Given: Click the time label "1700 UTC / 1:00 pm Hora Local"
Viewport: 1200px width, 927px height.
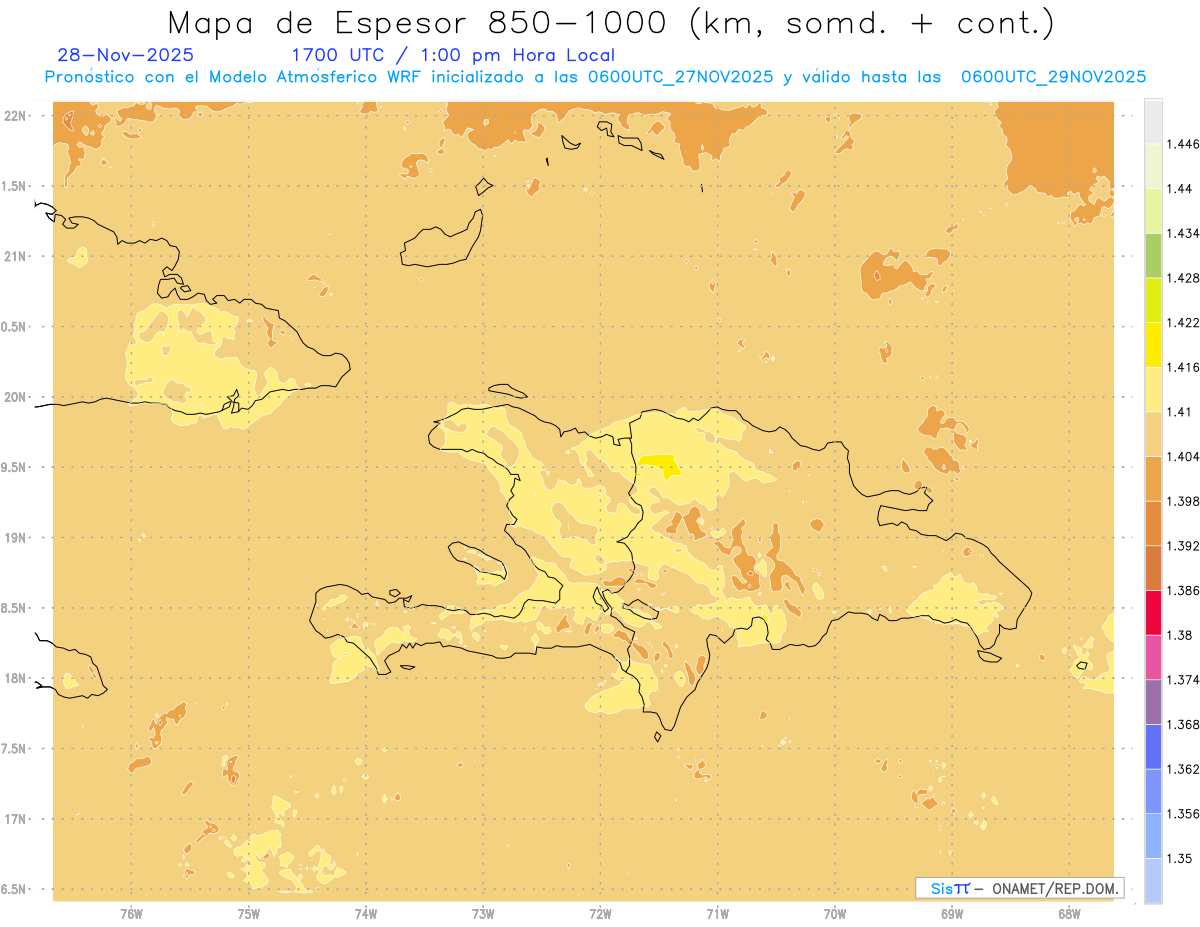Looking at the screenshot, I should 453,55.
